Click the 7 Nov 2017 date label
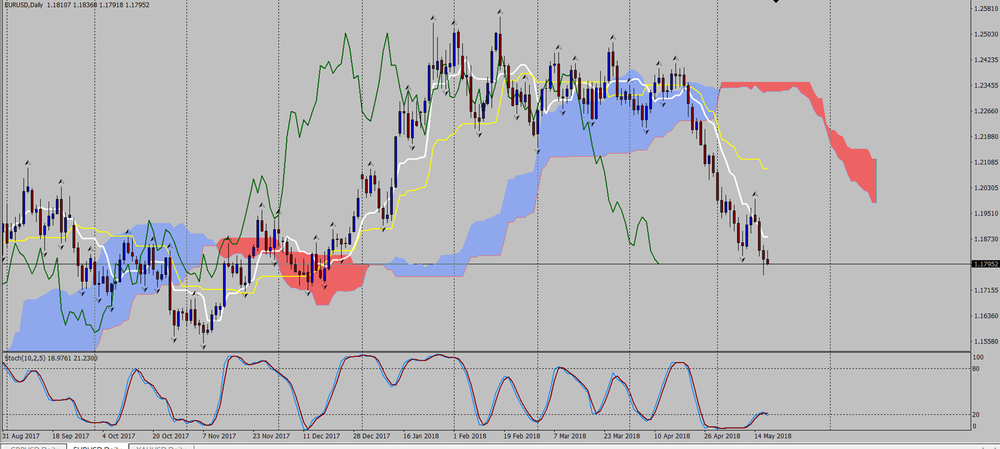This screenshot has height=449, width=1000. 219,436
